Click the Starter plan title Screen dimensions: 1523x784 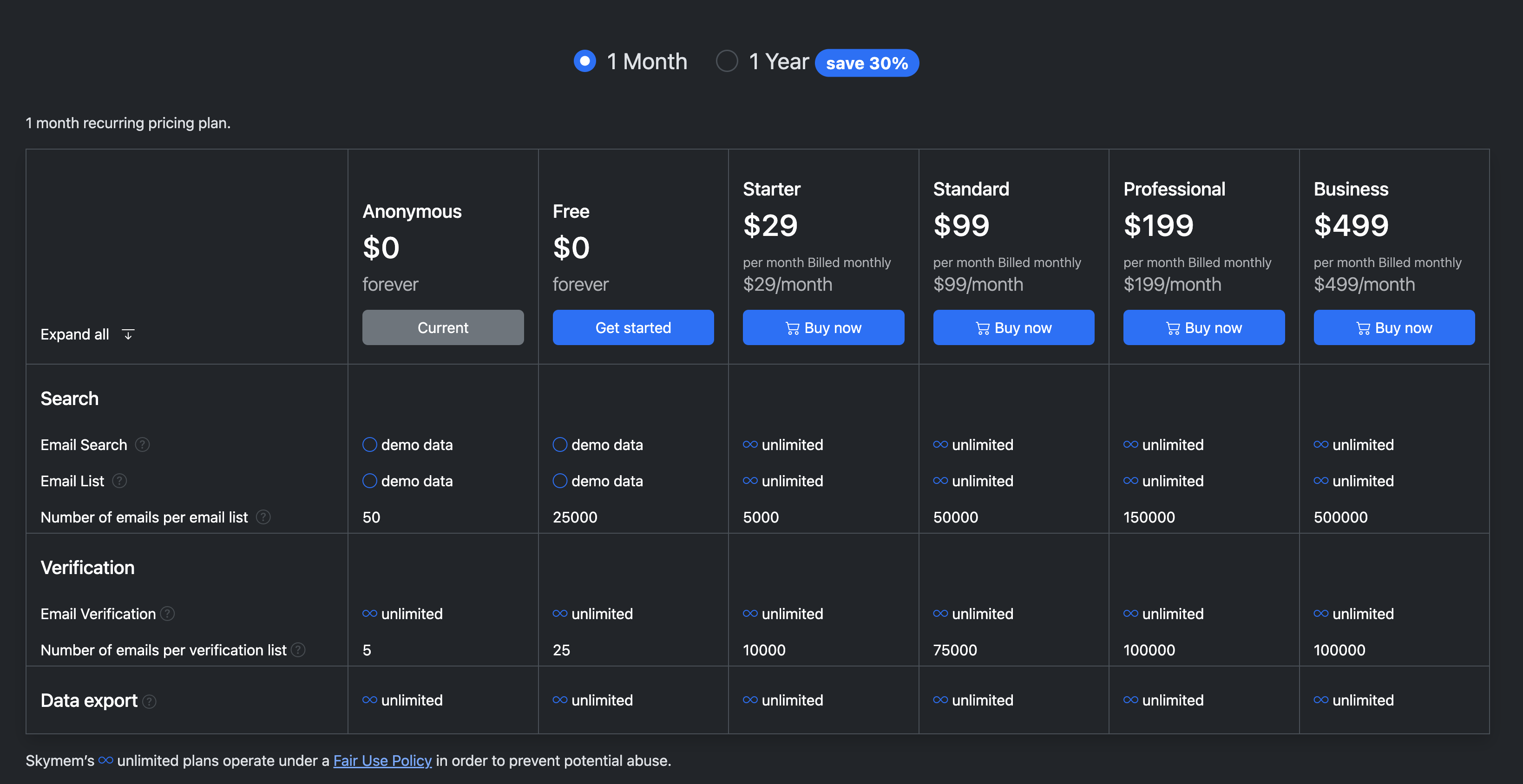pyautogui.click(x=771, y=189)
